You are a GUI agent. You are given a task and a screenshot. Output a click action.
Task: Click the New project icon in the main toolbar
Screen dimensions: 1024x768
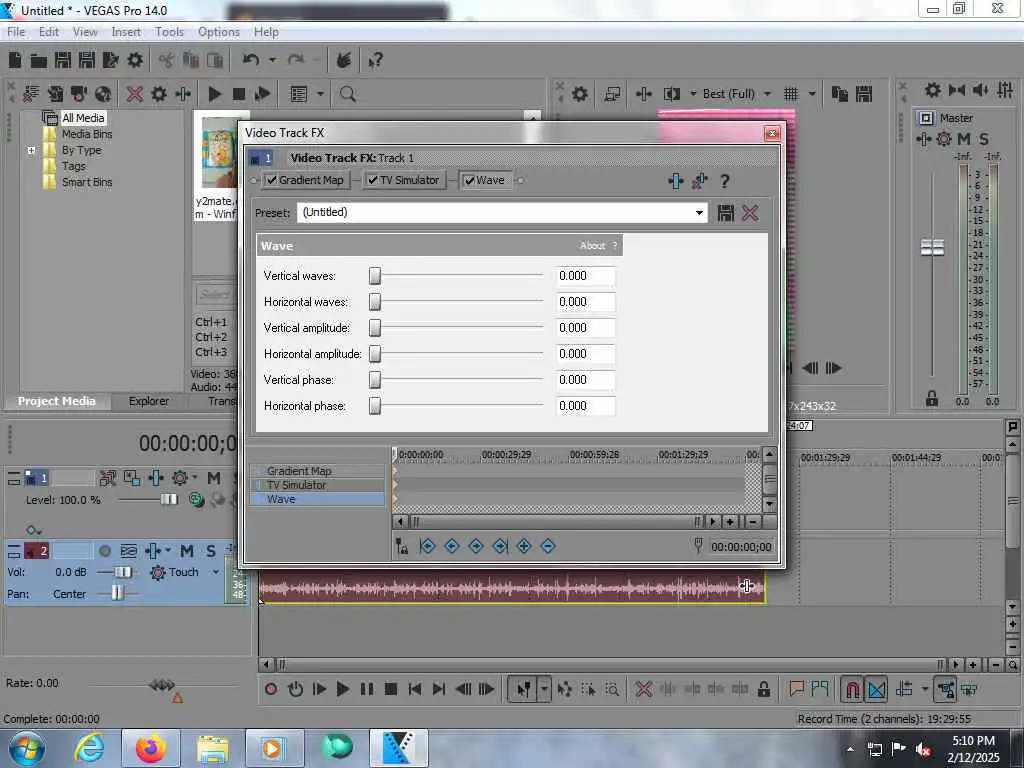(x=15, y=61)
